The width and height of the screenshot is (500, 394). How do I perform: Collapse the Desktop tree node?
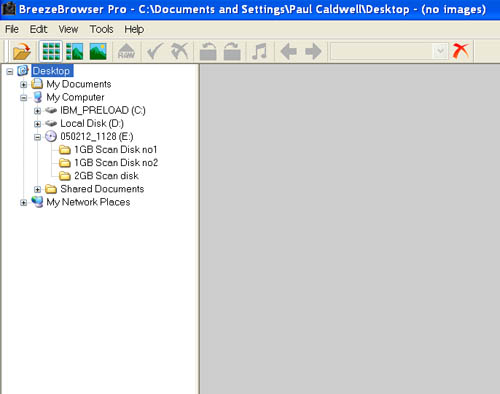(10, 71)
